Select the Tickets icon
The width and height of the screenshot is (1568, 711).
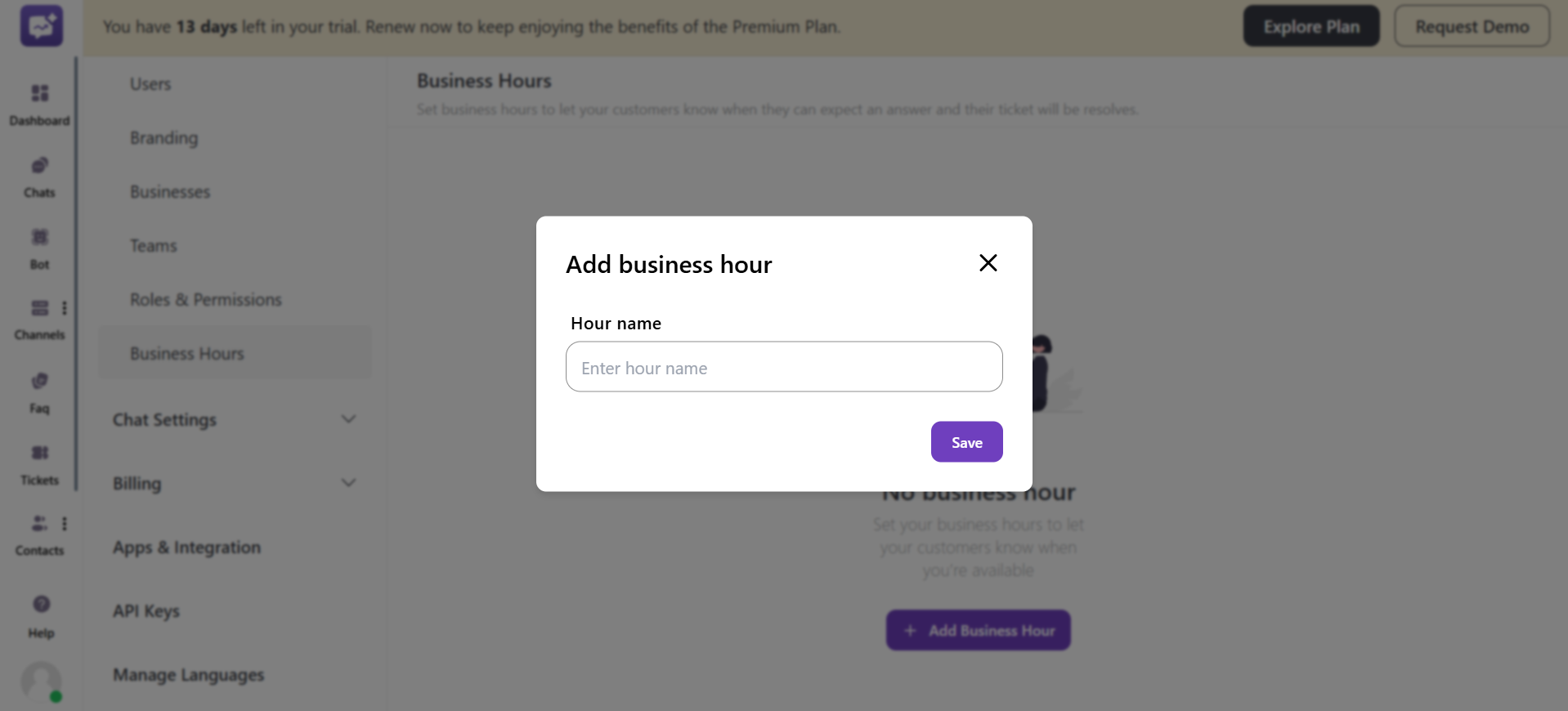(39, 463)
